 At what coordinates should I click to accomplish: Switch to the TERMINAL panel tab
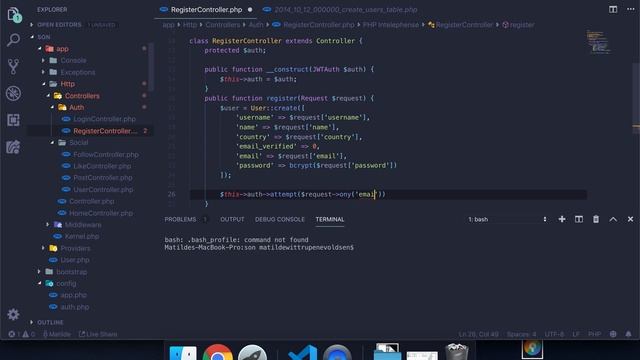[x=330, y=219]
